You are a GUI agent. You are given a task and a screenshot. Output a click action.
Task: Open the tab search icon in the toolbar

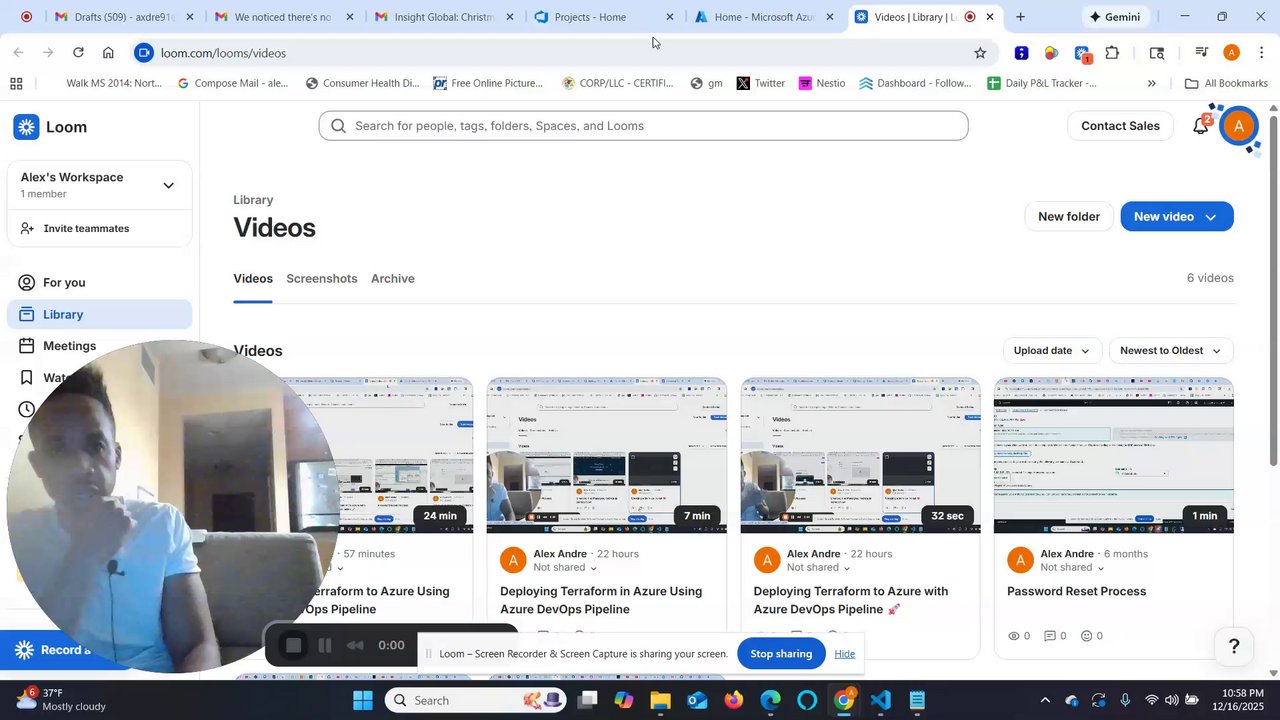tap(1157, 53)
